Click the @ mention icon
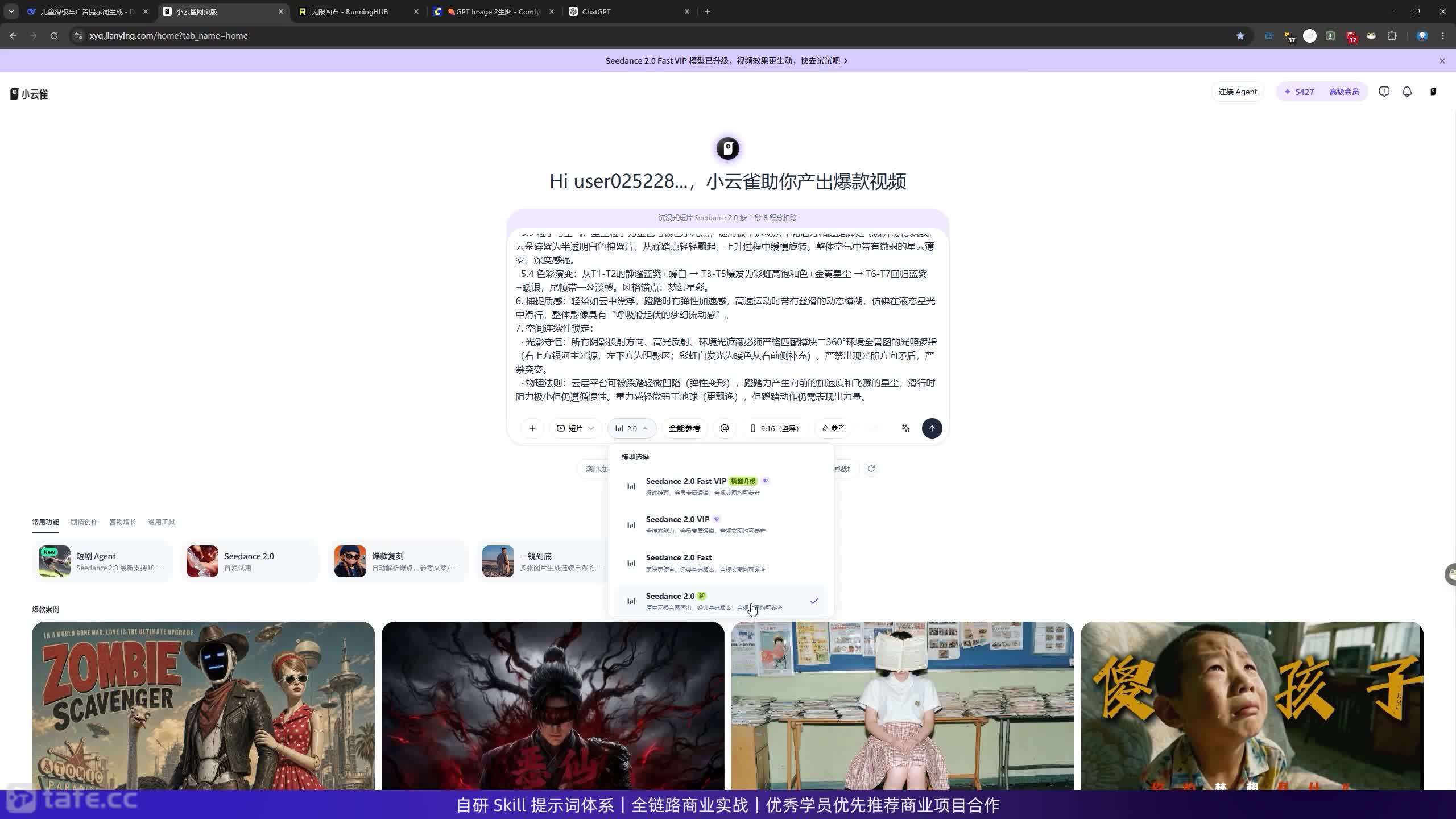Viewport: 1456px width, 819px height. (x=724, y=428)
